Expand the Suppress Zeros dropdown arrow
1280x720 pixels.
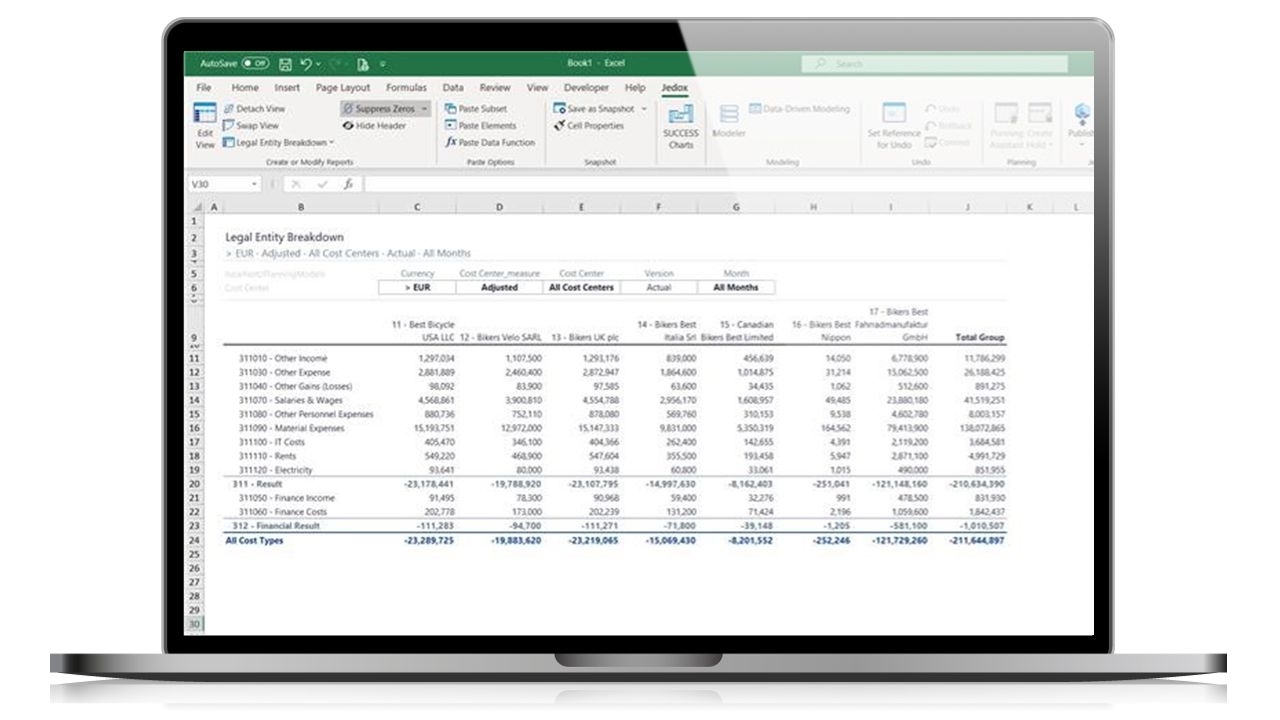pyautogui.click(x=424, y=109)
